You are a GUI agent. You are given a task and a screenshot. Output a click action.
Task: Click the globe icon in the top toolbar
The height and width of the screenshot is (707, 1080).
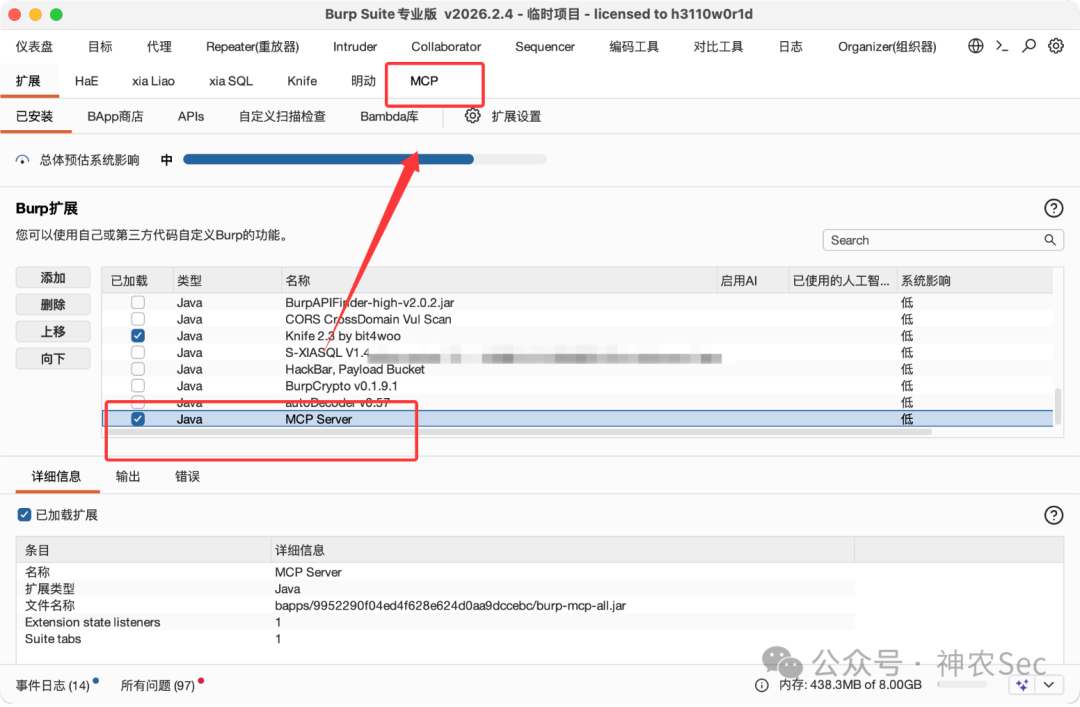(975, 46)
